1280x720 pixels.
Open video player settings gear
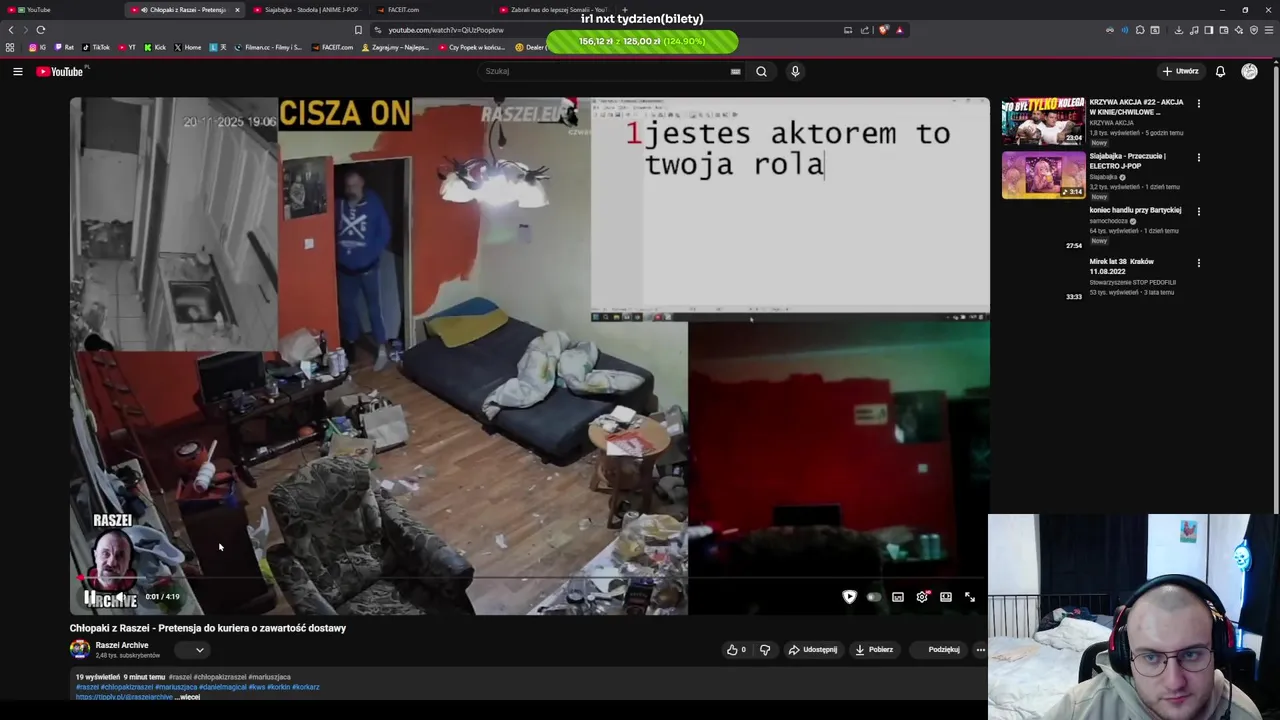922,597
